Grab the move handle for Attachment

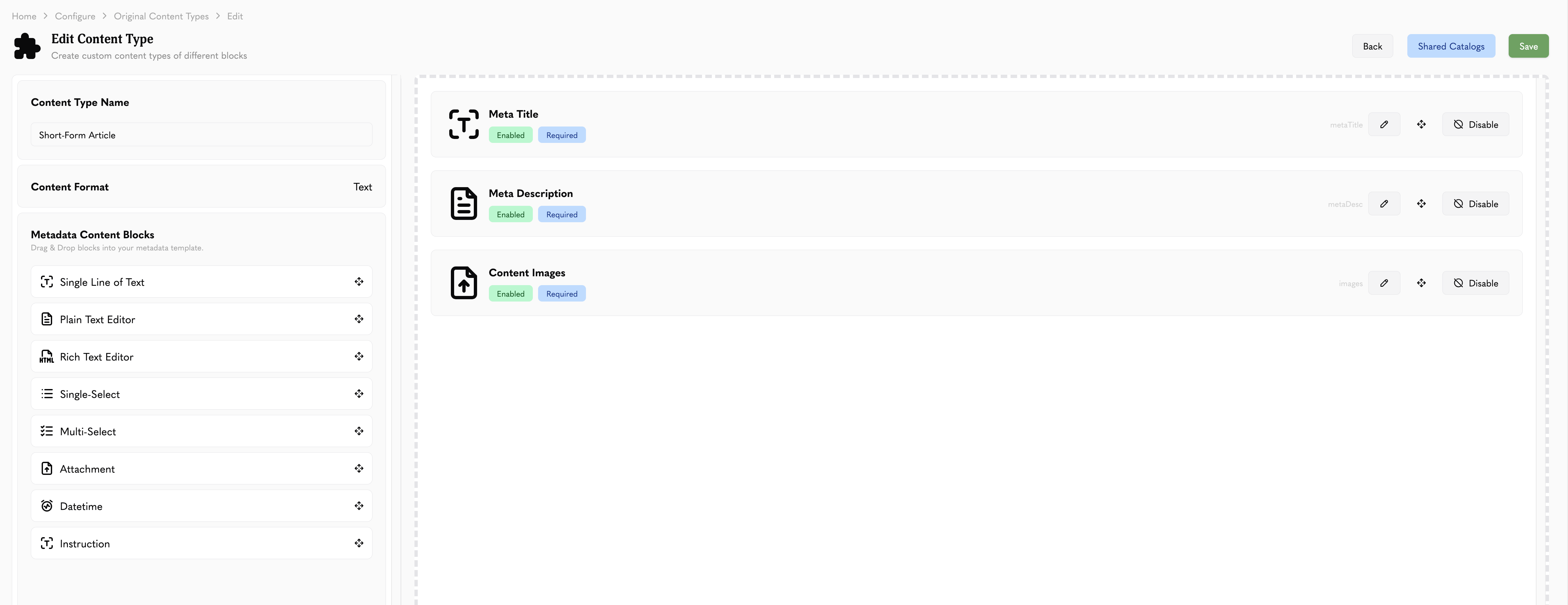pyautogui.click(x=359, y=469)
